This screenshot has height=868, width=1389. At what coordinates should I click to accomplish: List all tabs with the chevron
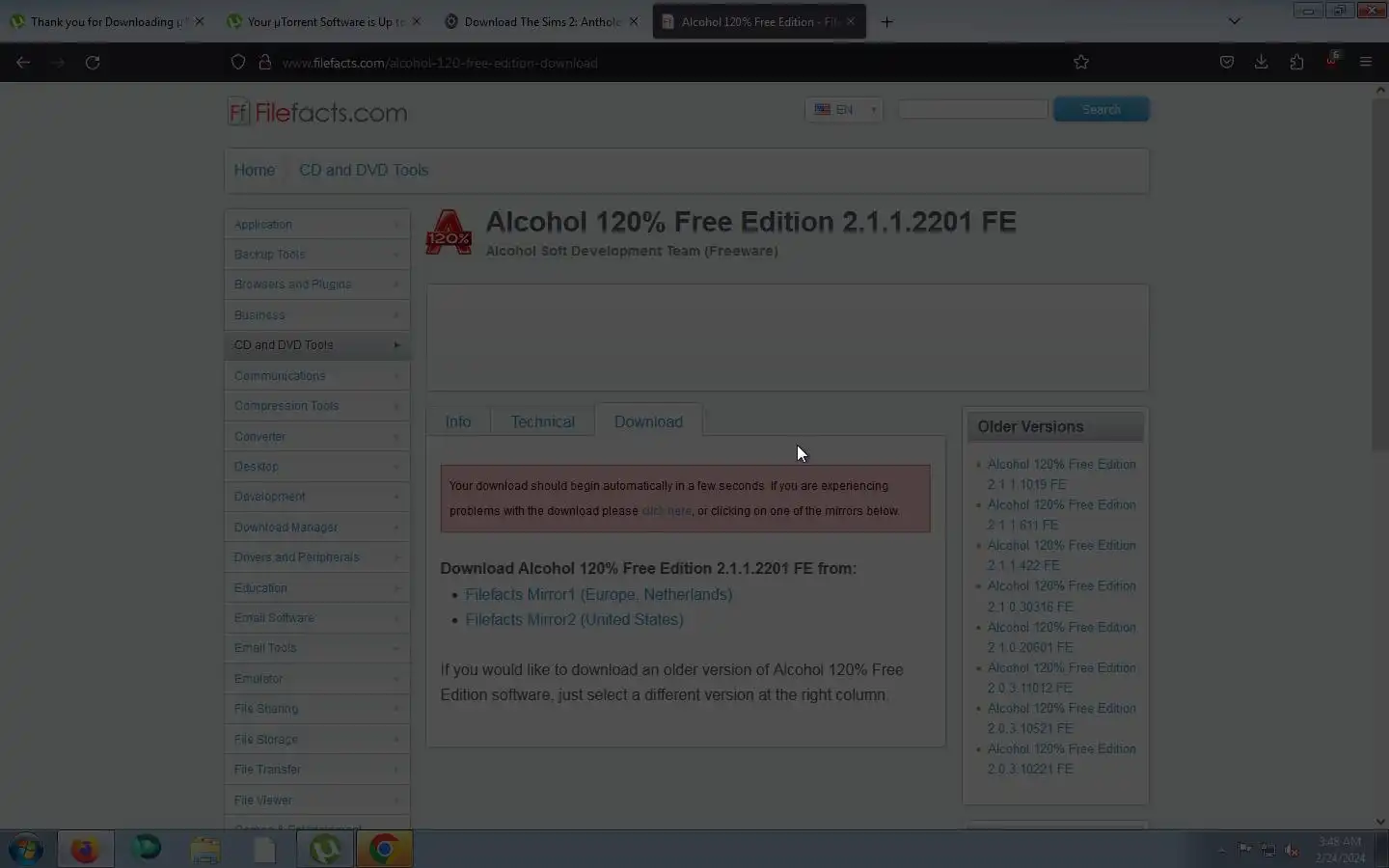tap(1234, 21)
